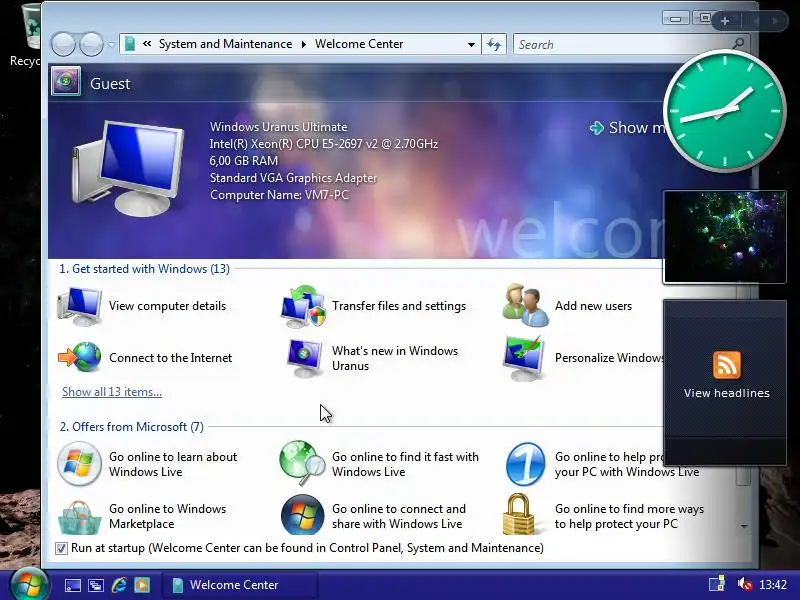The image size is (800, 600).
Task: Click the 13:42 taskbar clock
Action: tap(772, 584)
